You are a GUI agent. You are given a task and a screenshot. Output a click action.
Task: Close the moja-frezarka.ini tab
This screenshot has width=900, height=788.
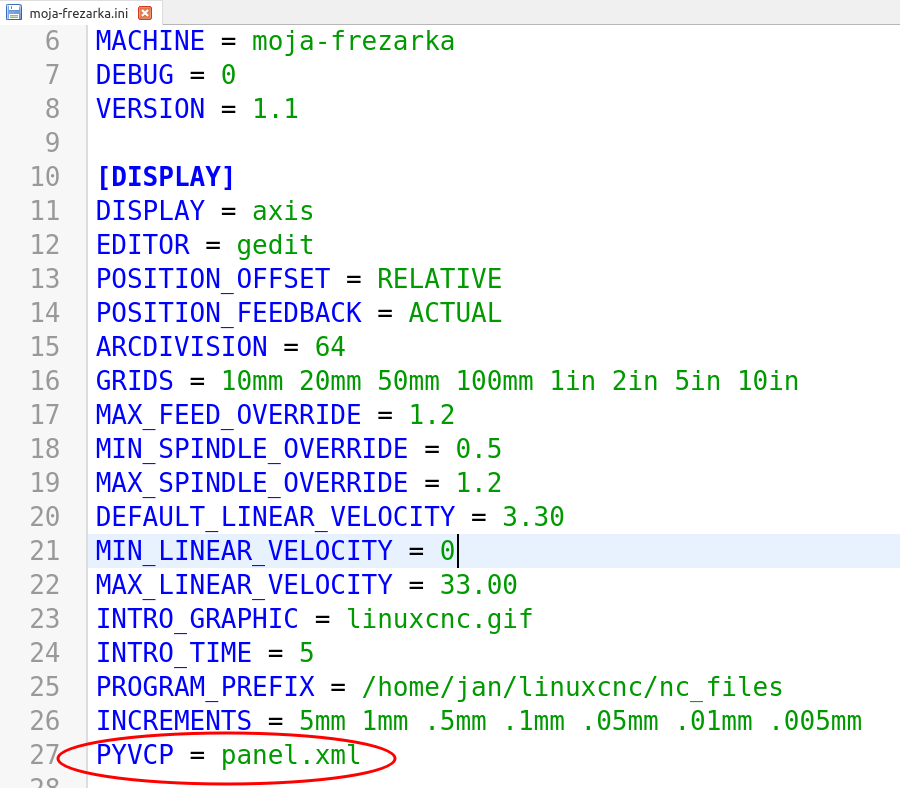pos(145,13)
